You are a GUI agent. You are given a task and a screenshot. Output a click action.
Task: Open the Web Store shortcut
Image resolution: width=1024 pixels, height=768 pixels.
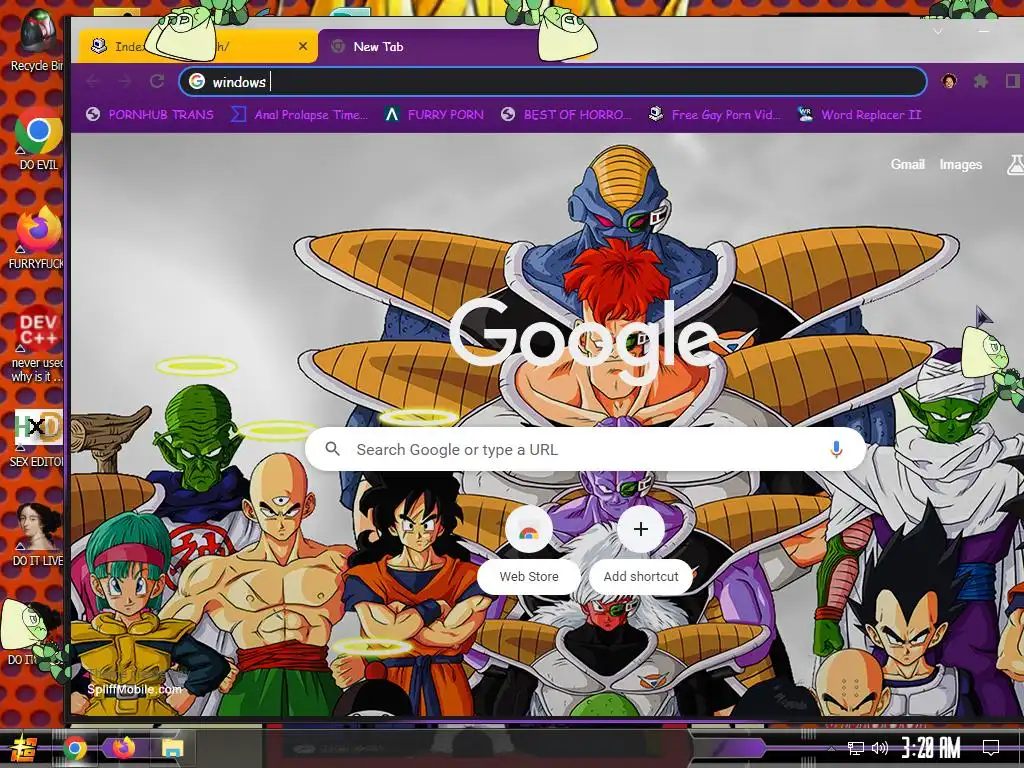coord(529,550)
